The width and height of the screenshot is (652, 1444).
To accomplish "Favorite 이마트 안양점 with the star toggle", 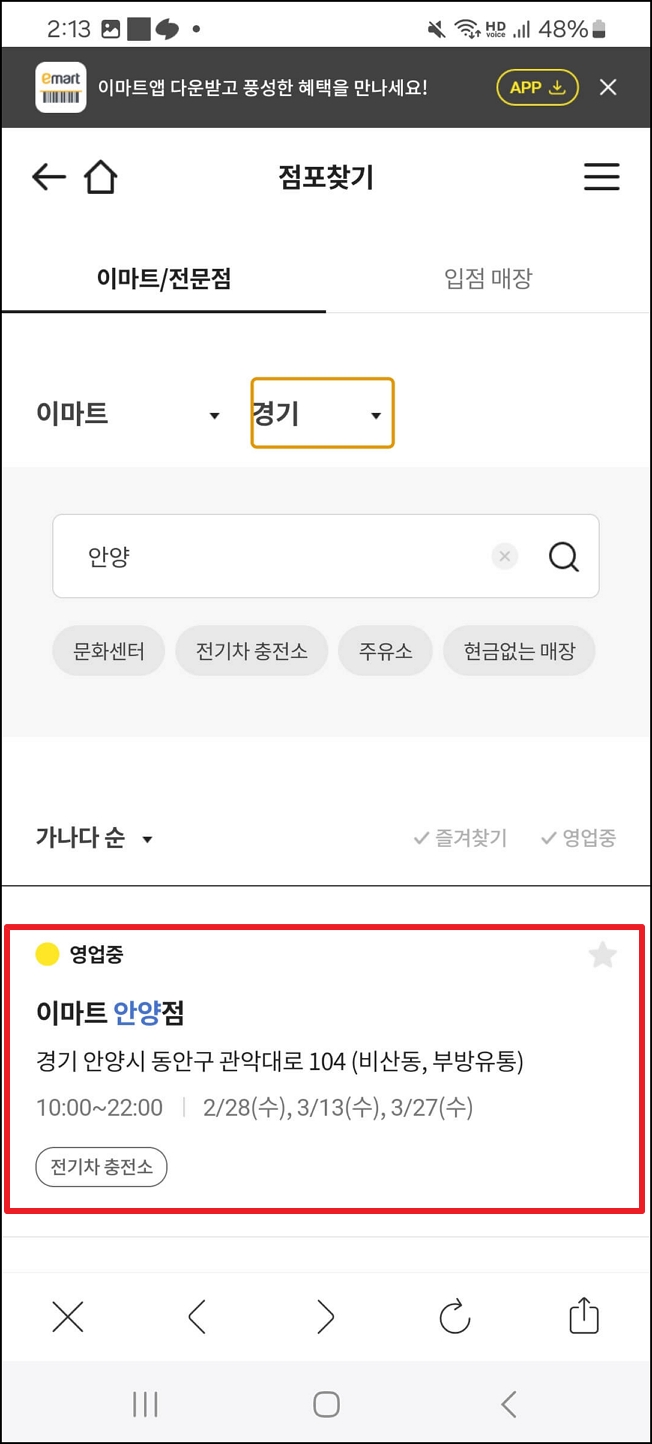I will (x=602, y=955).
